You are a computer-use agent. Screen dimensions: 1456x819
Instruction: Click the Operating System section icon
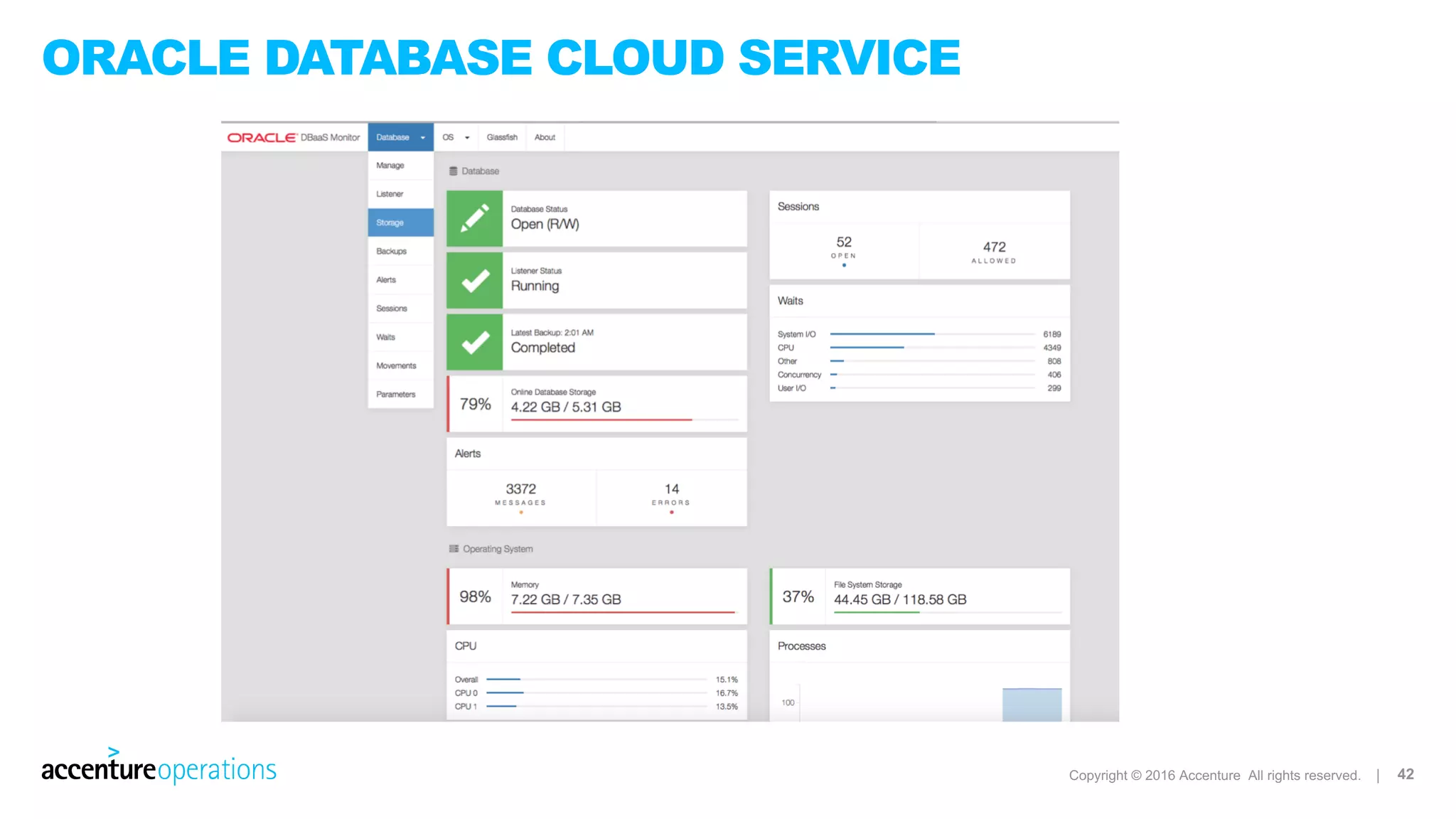[454, 549]
